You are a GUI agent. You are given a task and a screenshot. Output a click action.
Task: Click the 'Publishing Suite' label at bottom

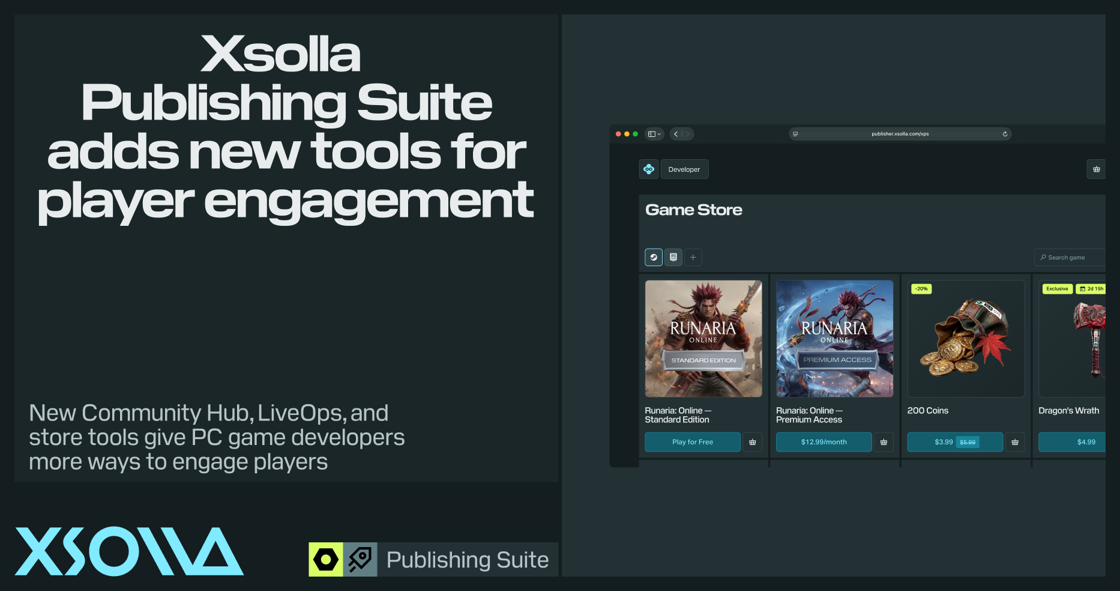point(468,560)
